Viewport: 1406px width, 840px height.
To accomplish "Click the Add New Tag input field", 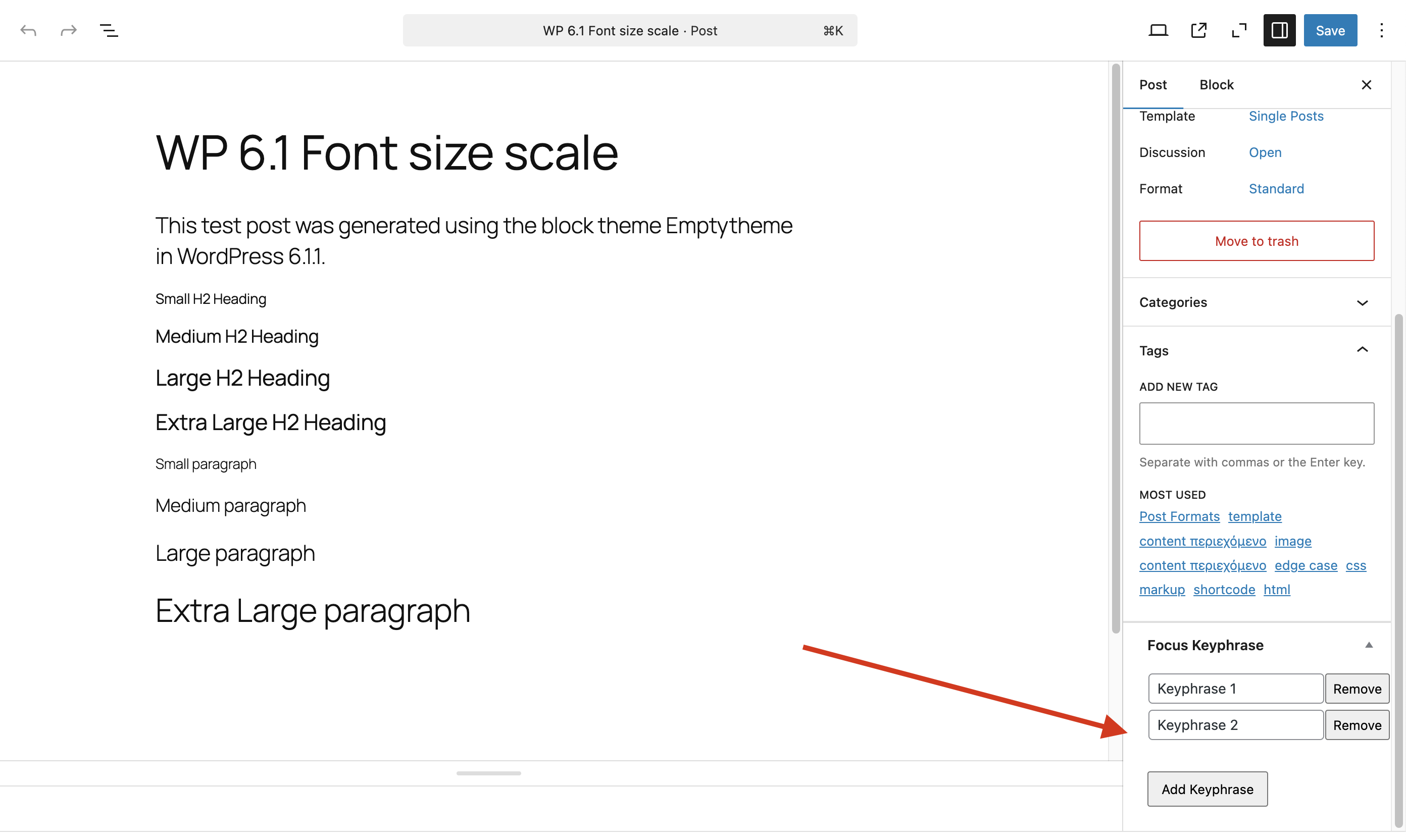I will 1256,424.
